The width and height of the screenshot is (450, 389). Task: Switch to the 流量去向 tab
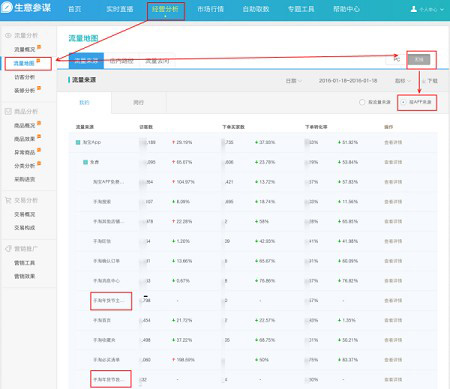[x=157, y=61]
